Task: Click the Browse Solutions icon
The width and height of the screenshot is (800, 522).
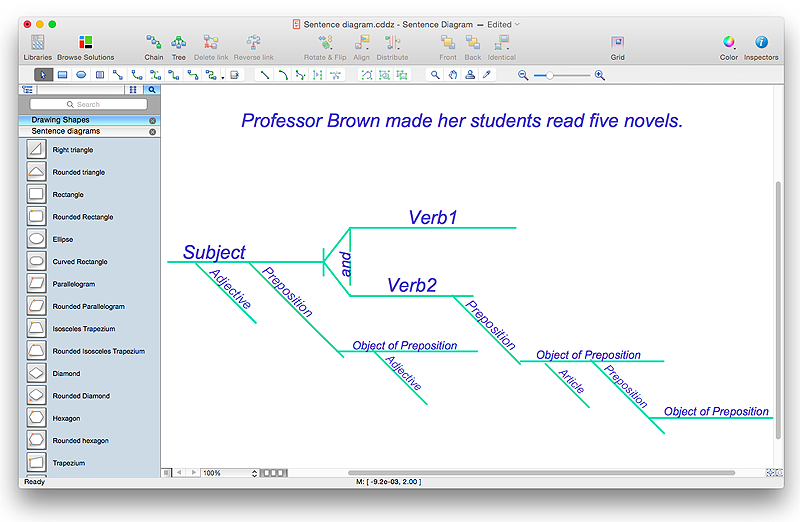Action: (85, 46)
